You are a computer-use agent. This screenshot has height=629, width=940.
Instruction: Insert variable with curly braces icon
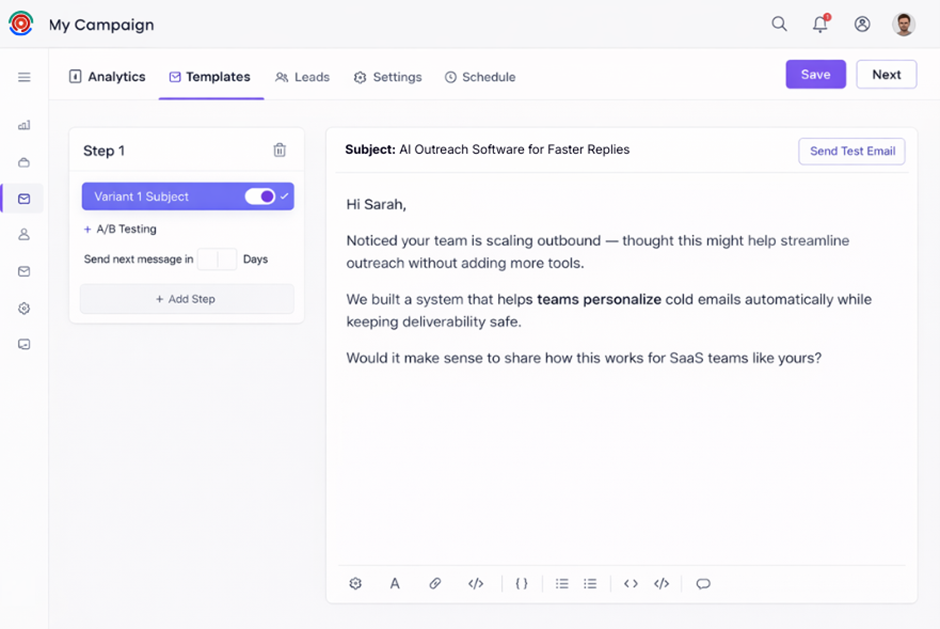click(521, 584)
